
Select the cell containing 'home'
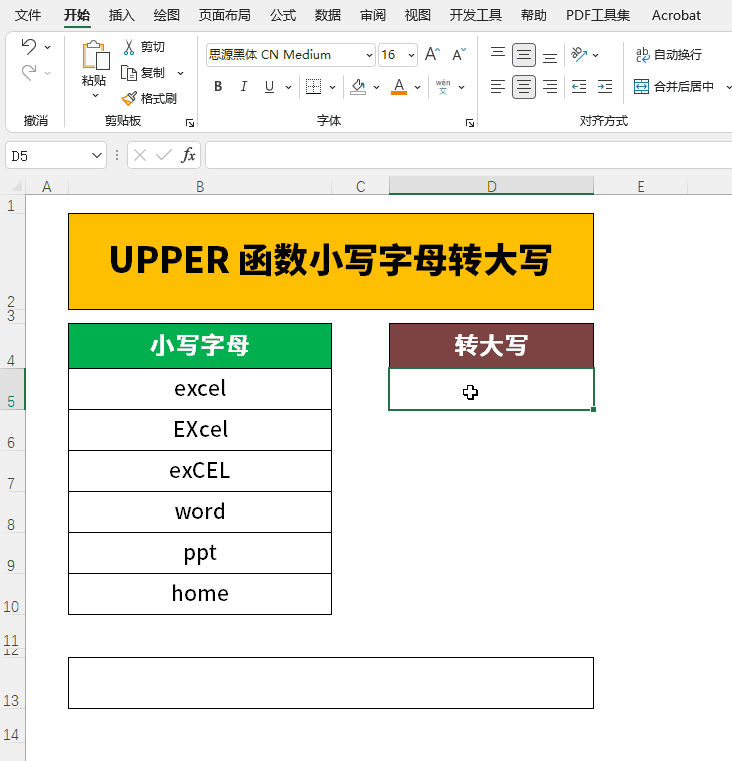click(200, 594)
